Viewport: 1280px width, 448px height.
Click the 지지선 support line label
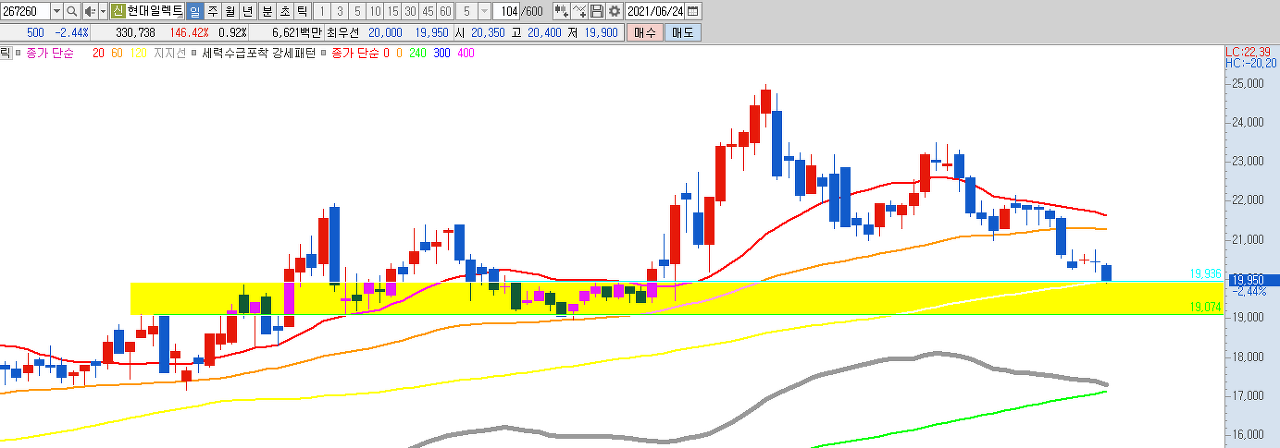click(169, 53)
